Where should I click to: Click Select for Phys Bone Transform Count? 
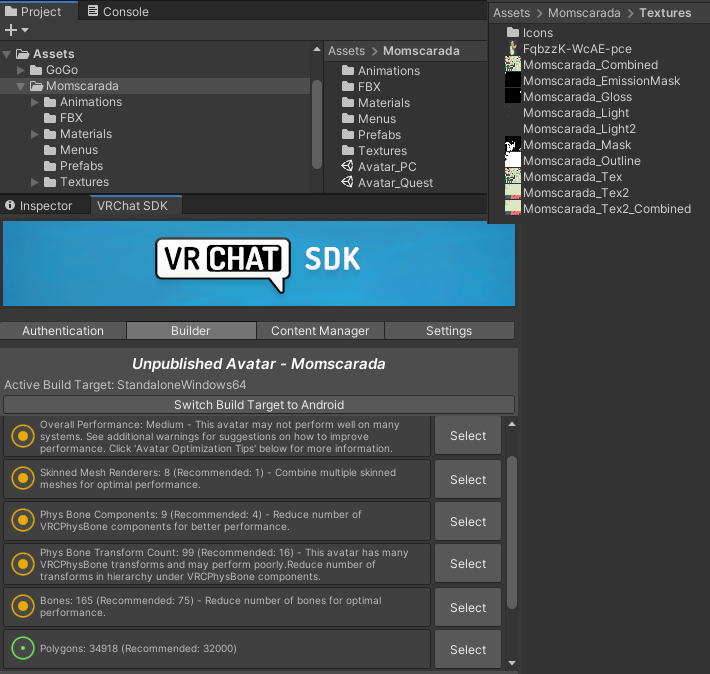coord(468,563)
